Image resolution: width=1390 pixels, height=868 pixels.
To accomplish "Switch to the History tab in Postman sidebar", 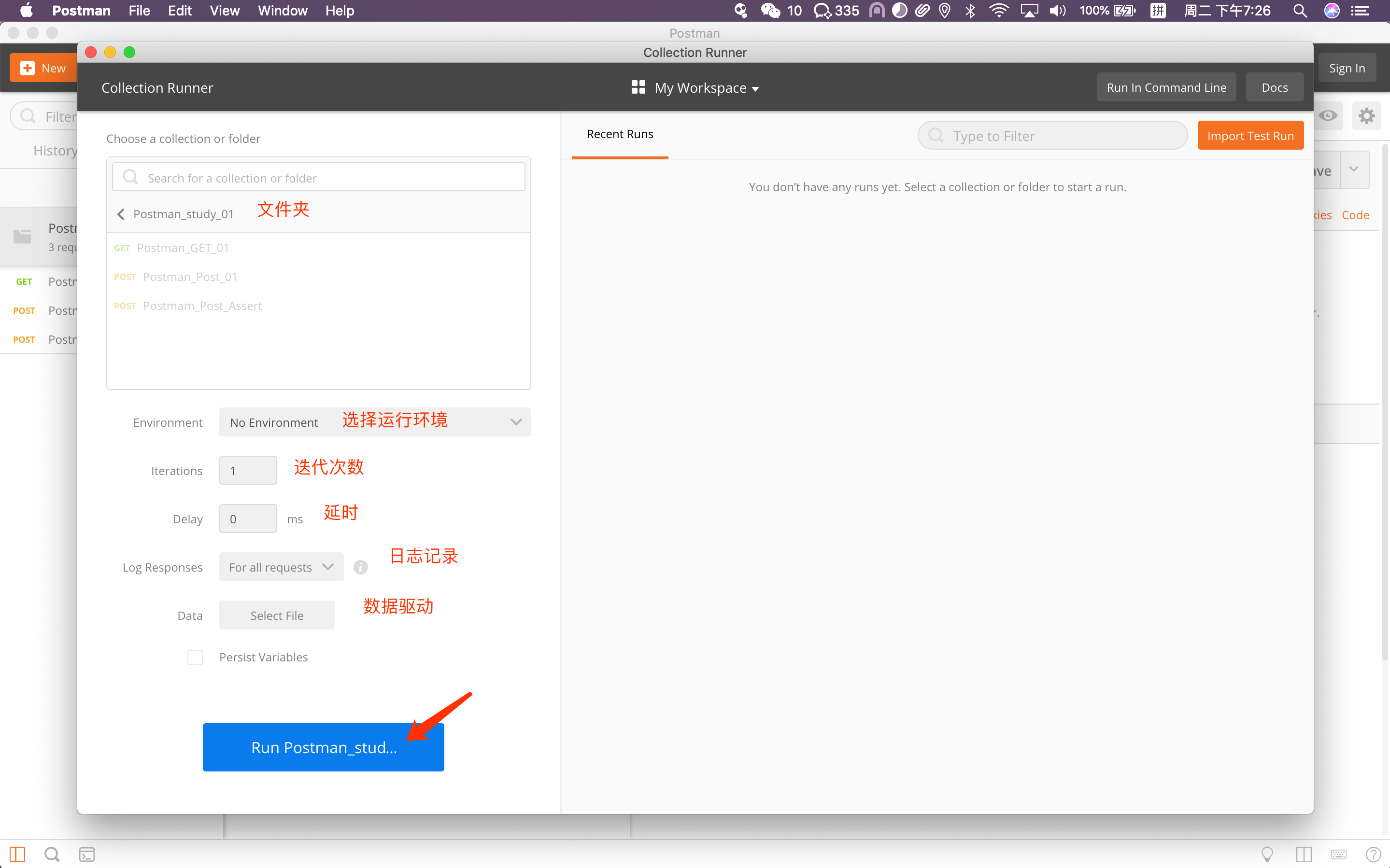I will pyautogui.click(x=55, y=151).
